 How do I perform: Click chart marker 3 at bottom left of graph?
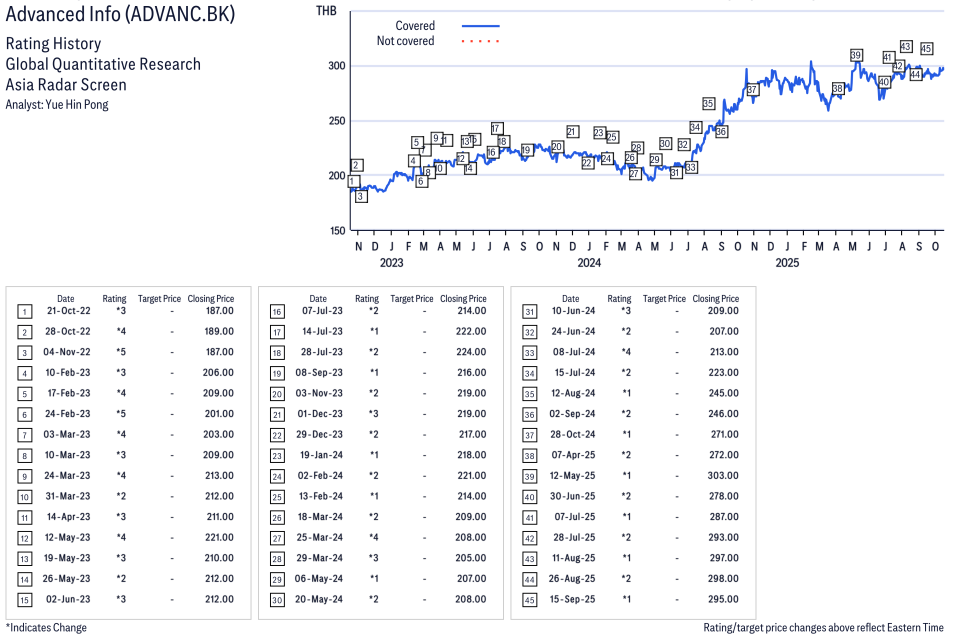point(361,196)
